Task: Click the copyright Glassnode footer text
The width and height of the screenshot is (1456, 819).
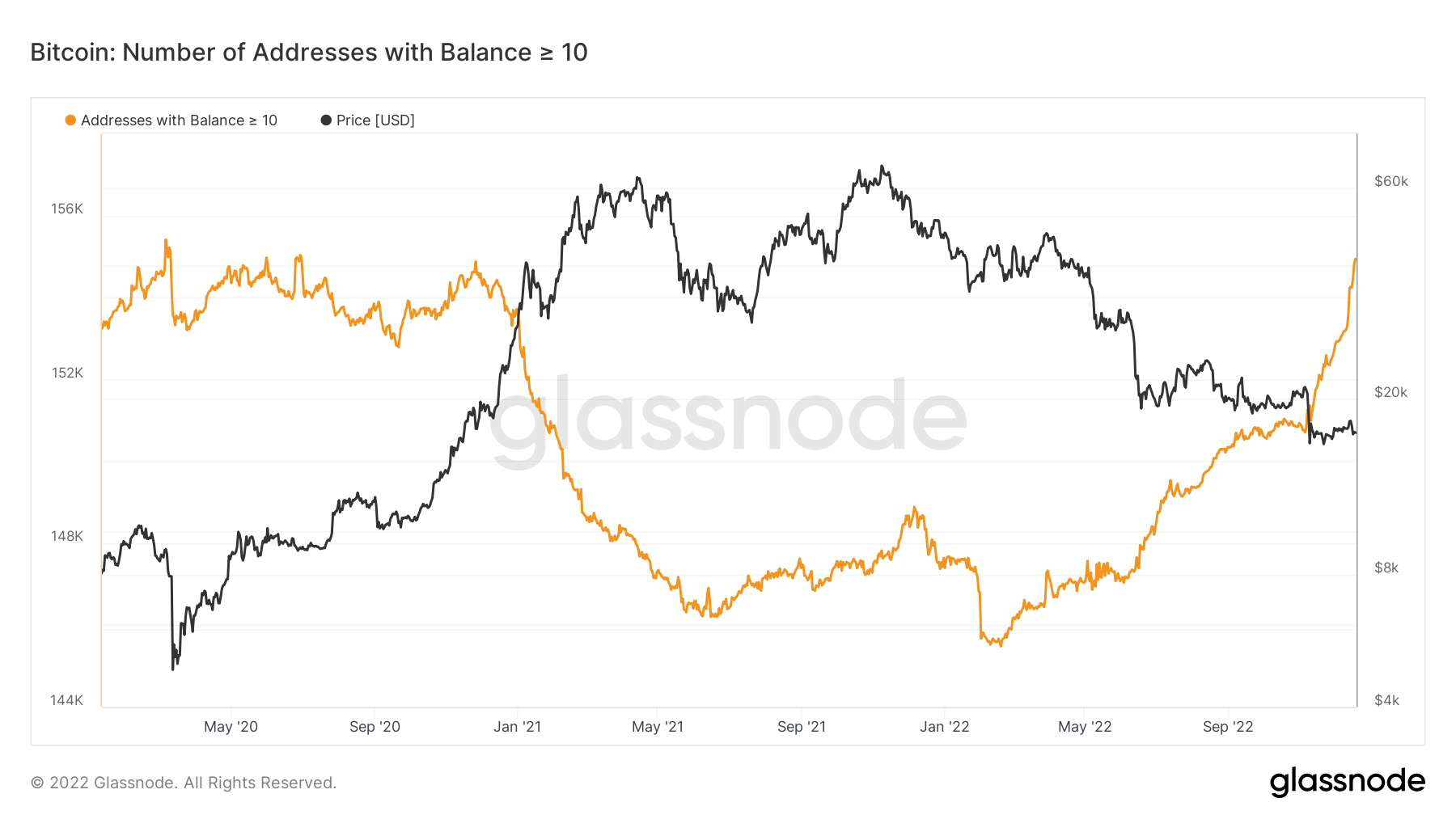Action: click(184, 783)
